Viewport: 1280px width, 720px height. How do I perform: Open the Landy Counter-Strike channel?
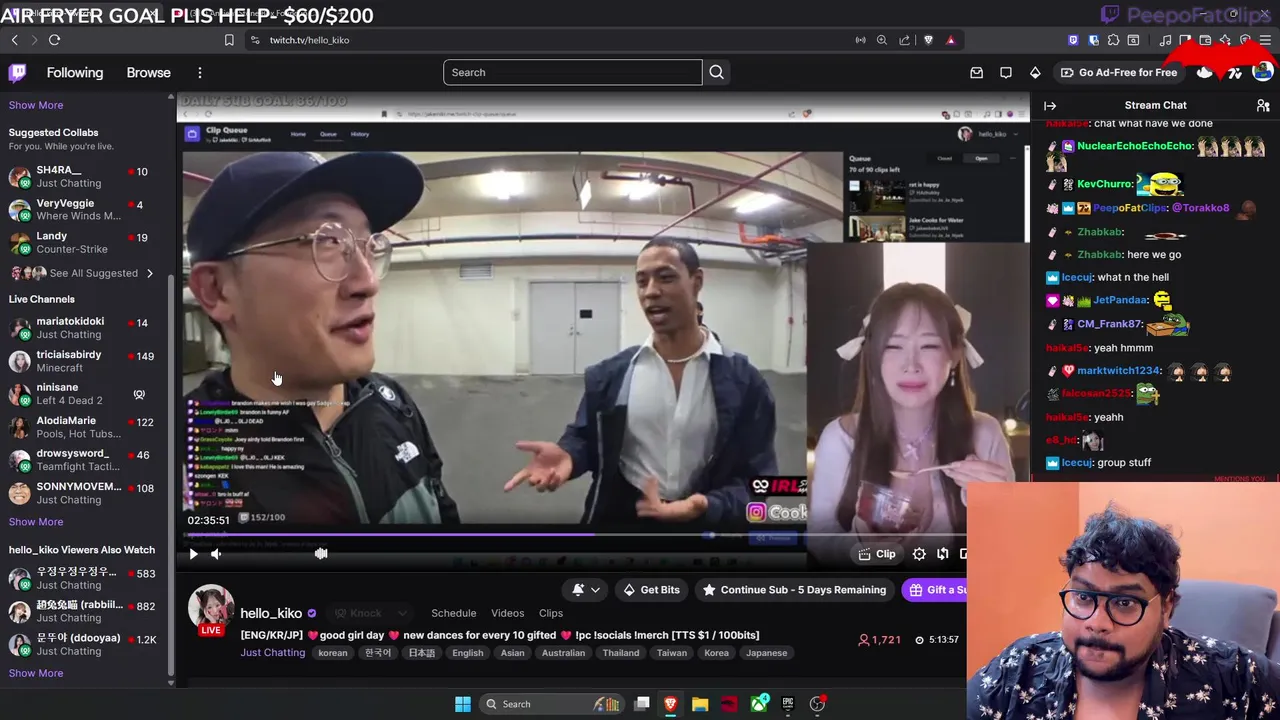(84, 243)
